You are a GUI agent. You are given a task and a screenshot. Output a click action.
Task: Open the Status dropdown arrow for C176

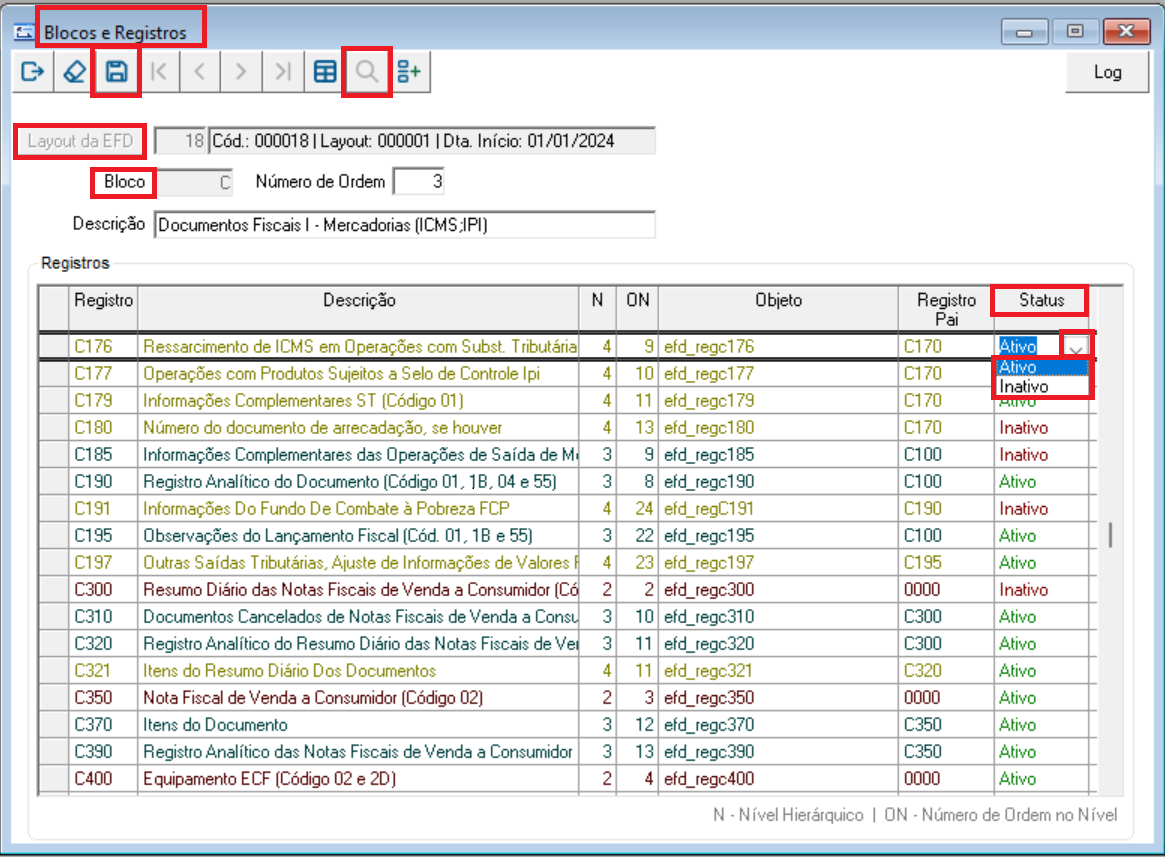tap(1076, 346)
